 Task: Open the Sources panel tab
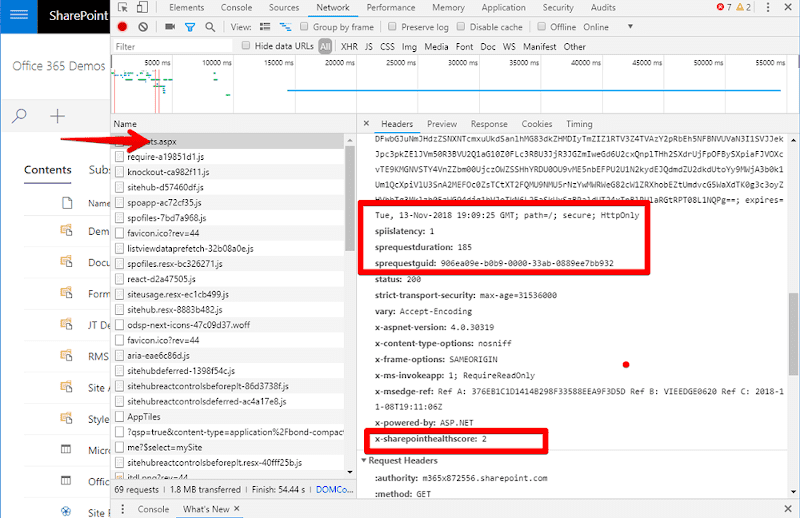tap(284, 7)
